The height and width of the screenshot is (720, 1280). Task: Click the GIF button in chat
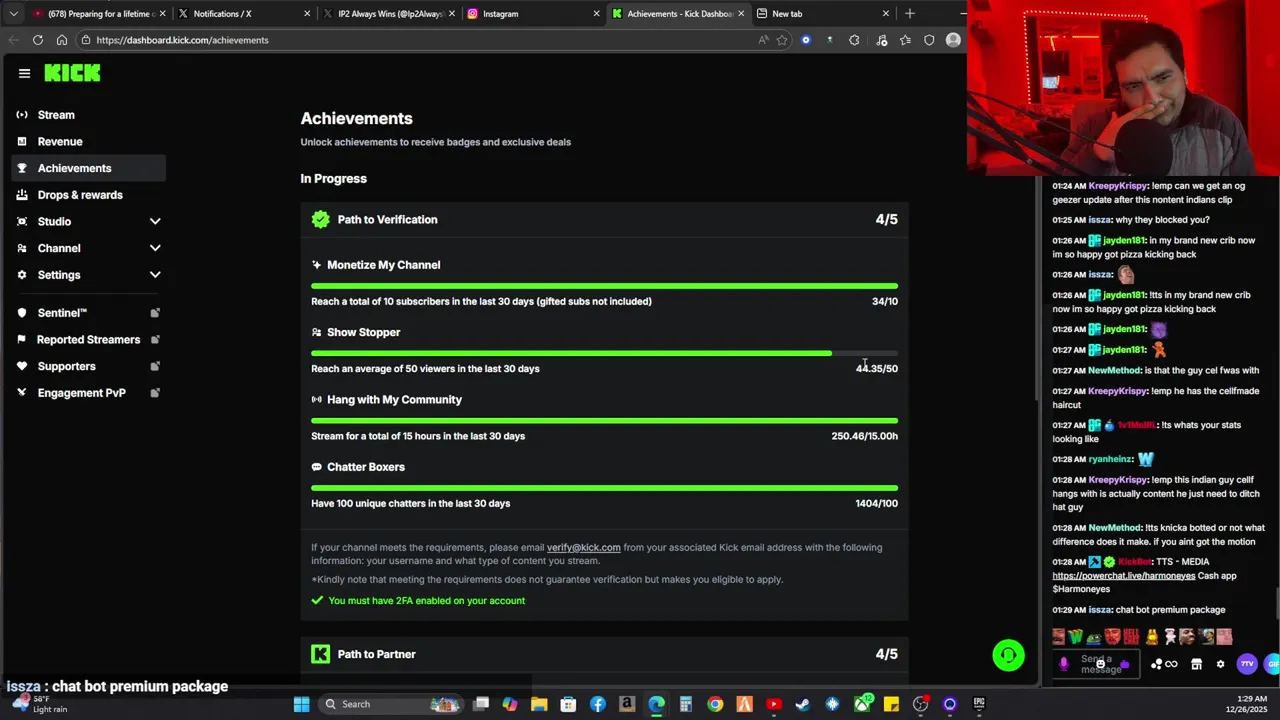1272,664
